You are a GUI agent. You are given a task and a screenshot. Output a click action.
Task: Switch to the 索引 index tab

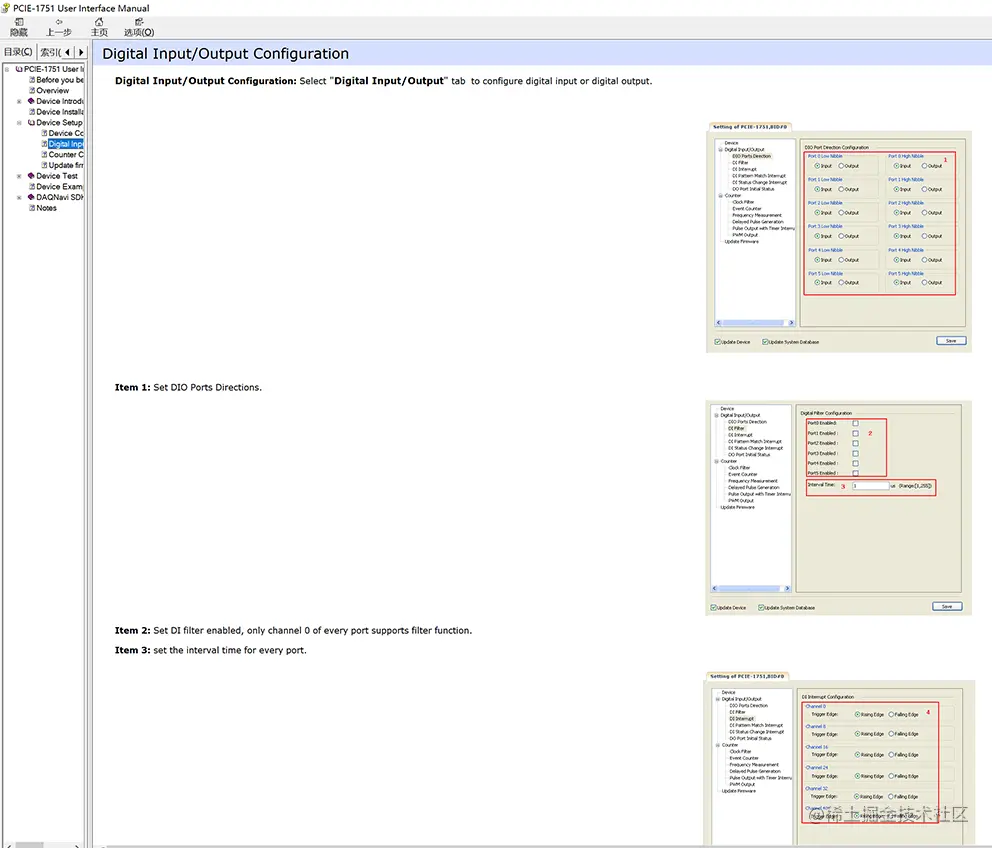[x=50, y=52]
